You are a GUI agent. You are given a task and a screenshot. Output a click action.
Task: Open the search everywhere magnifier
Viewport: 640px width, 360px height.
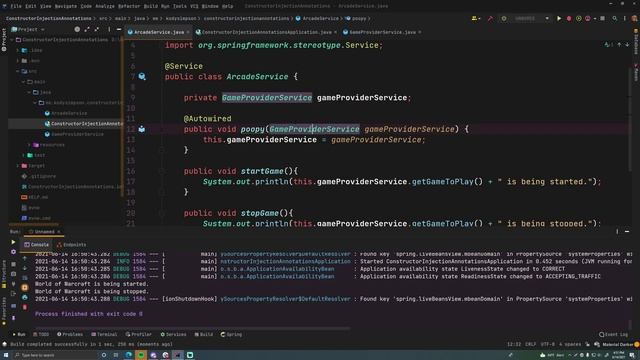615,18
